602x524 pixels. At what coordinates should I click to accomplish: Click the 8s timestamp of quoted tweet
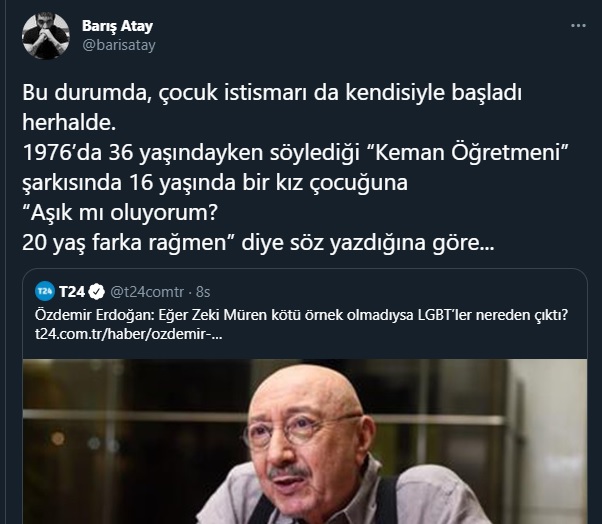click(203, 292)
